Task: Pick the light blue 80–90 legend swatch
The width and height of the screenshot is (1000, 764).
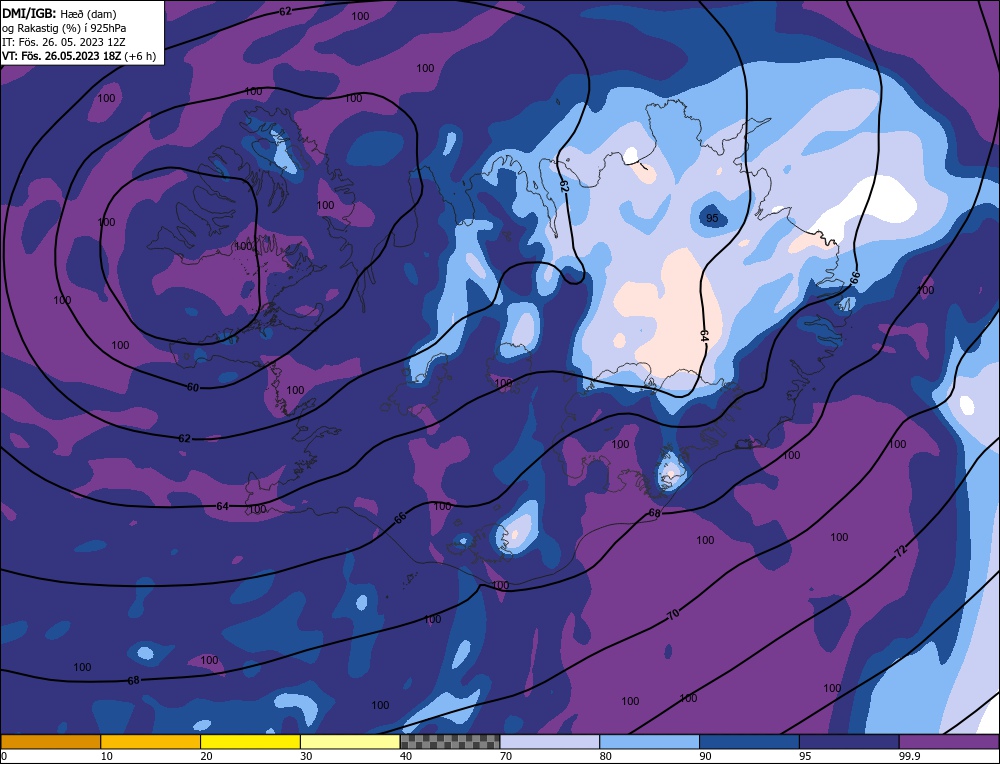Action: (x=649, y=741)
